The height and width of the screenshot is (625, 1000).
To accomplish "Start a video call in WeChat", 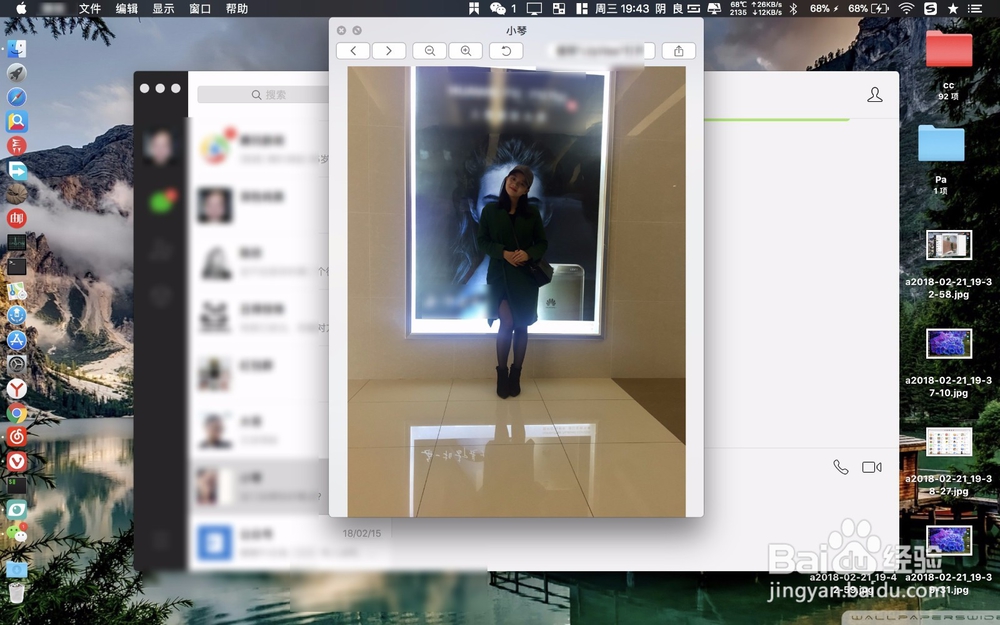I will [x=871, y=467].
